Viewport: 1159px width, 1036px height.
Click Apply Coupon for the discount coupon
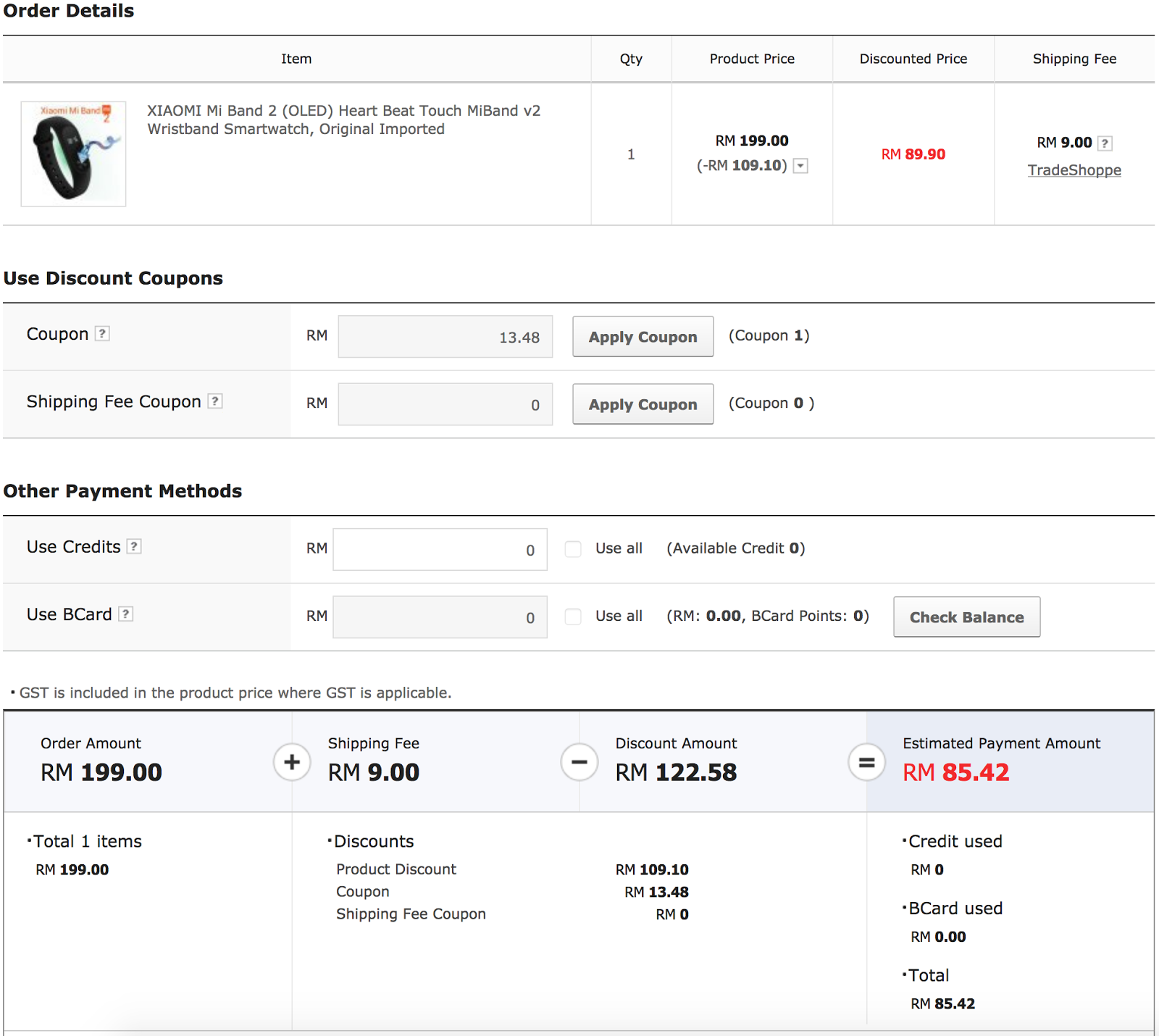click(643, 336)
